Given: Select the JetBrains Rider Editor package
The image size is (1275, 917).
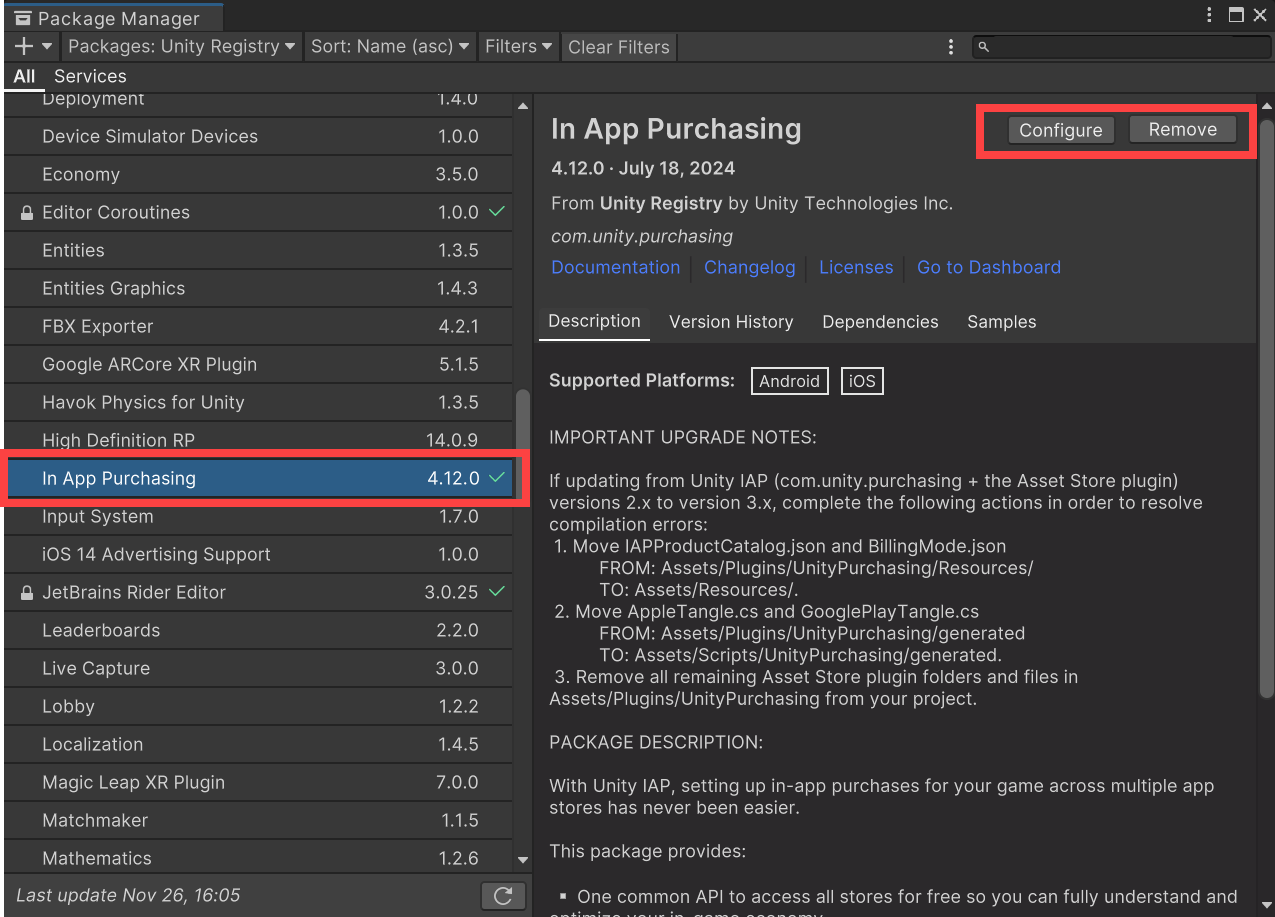Looking at the screenshot, I should (x=258, y=593).
